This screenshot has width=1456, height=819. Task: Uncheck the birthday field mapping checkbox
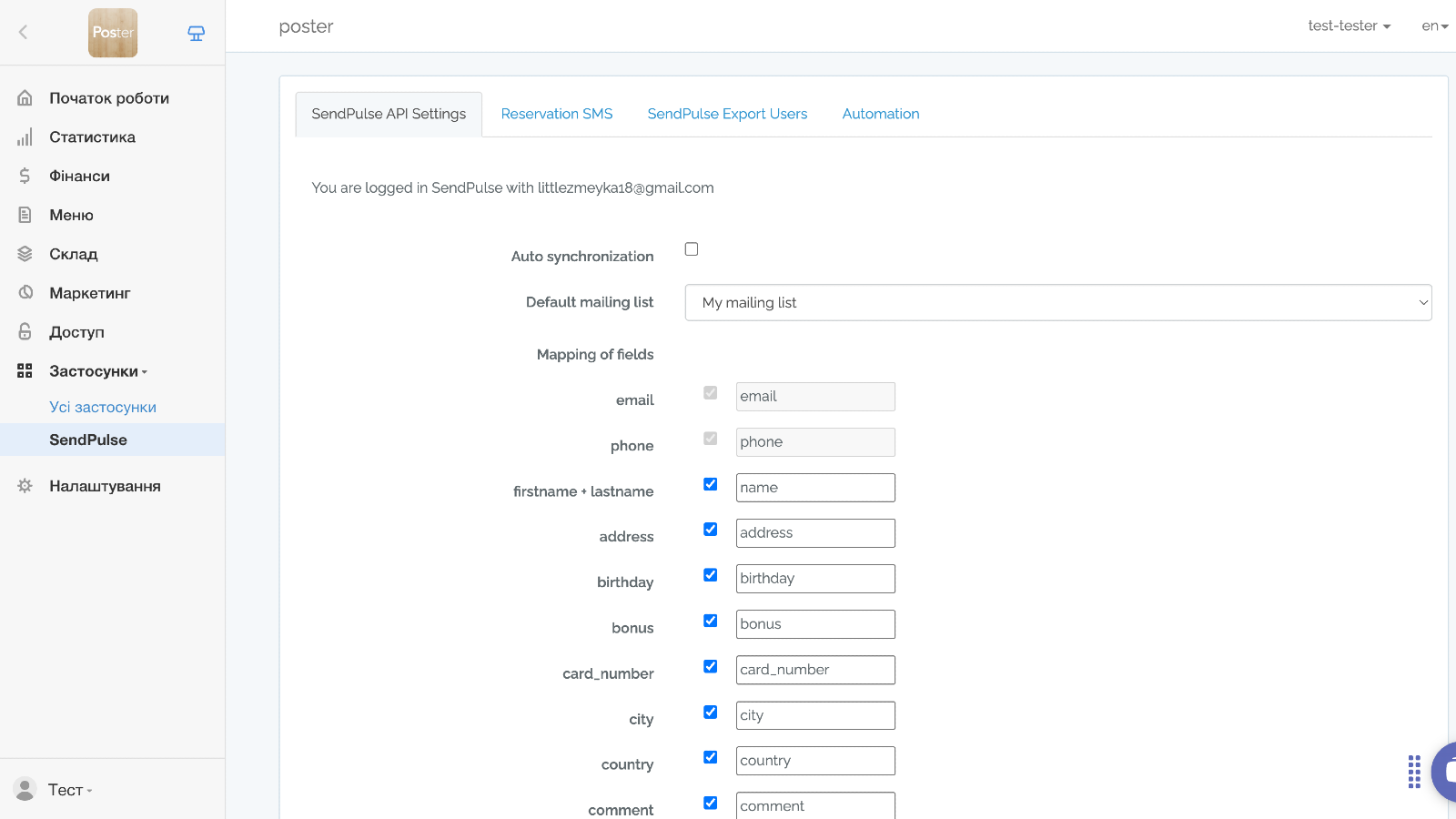[x=711, y=575]
